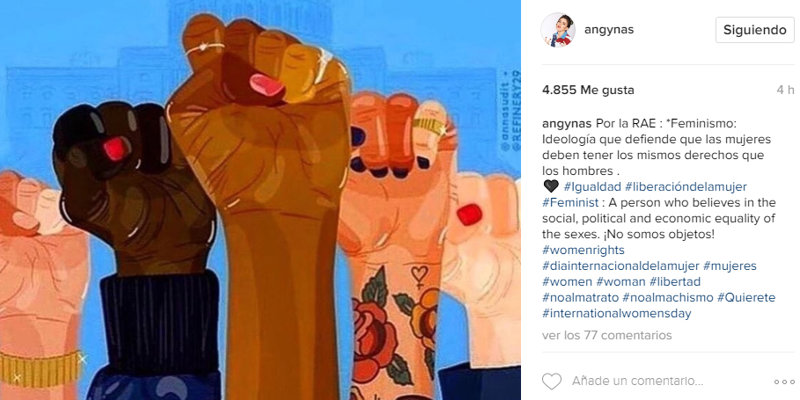Open the #womenrights hashtag
Viewport: 800px width, 400px height.
pyautogui.click(x=583, y=250)
